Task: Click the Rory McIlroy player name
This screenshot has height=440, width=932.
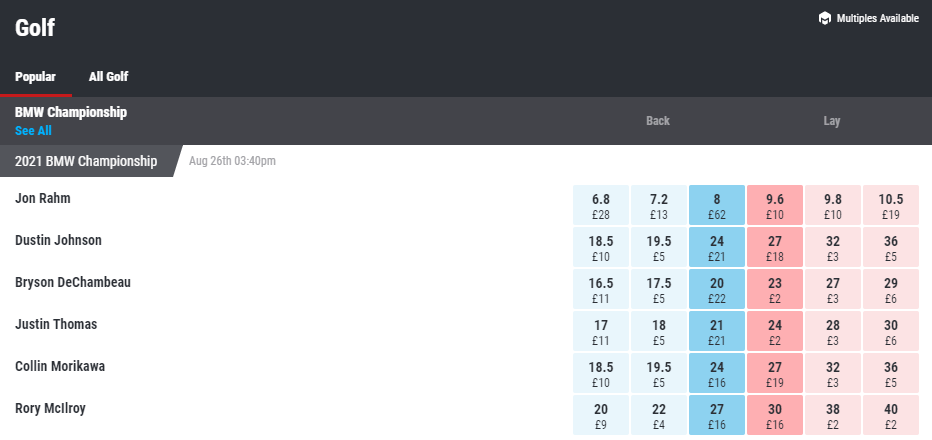Action: 50,408
